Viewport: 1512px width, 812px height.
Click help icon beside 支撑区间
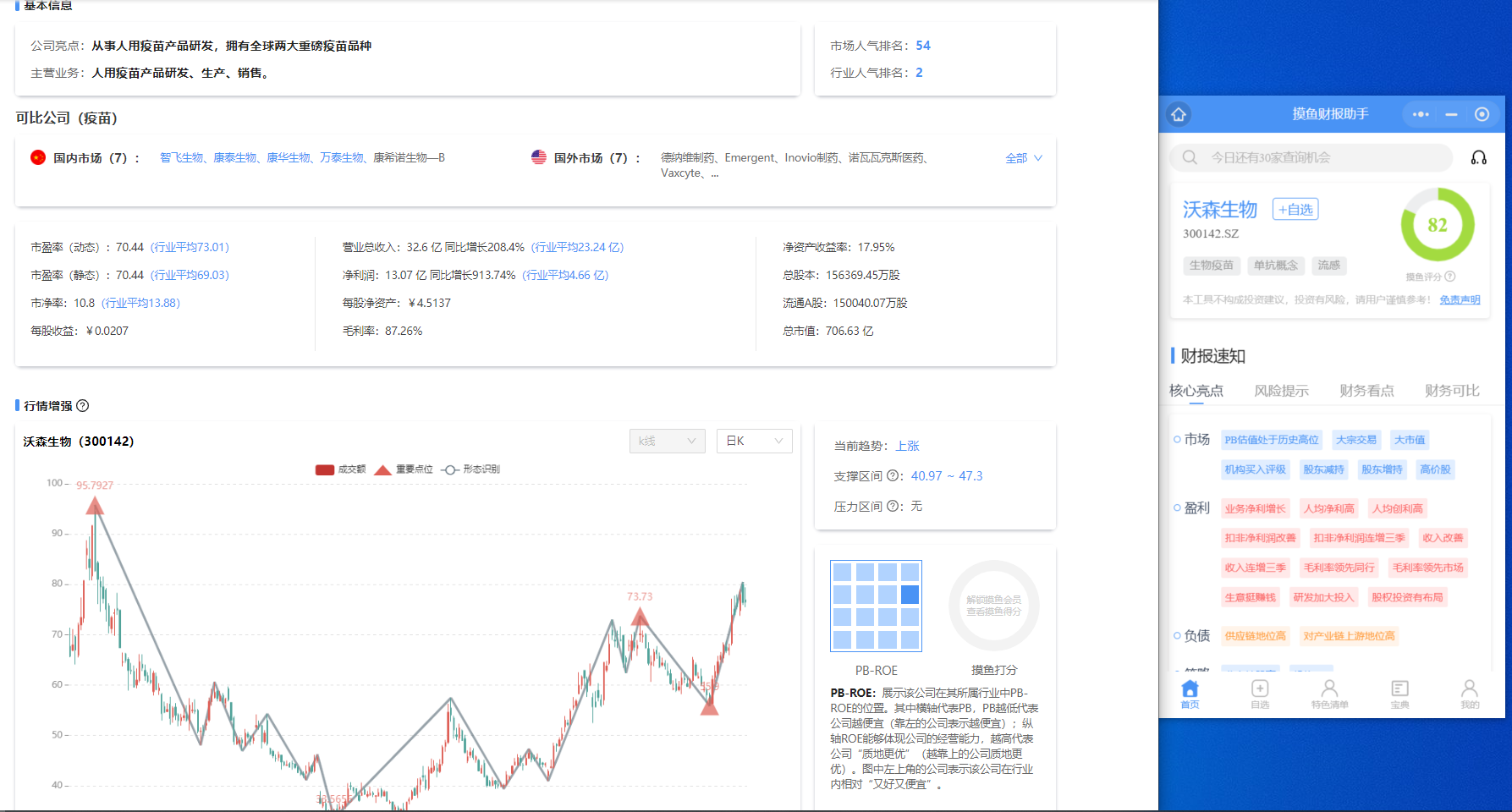(893, 476)
